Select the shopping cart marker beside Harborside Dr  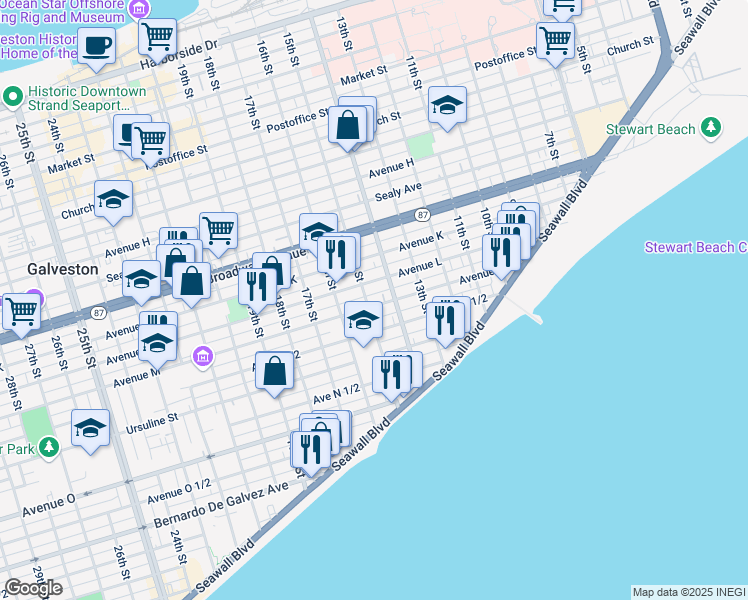pos(157,40)
